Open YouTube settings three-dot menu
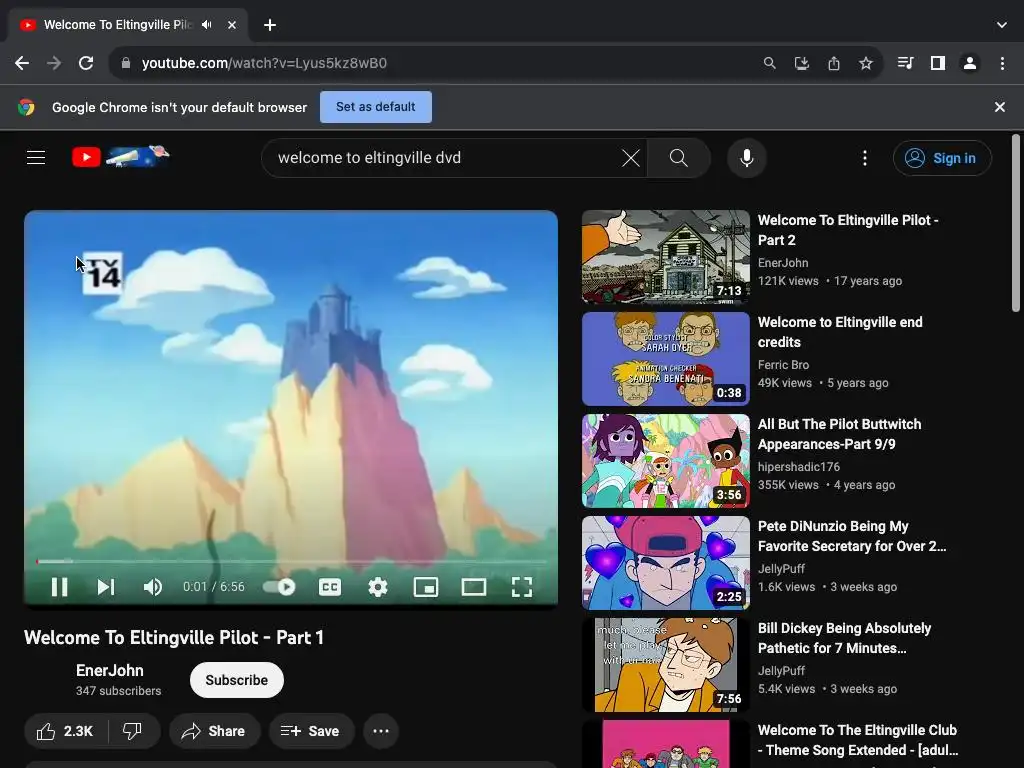This screenshot has width=1024, height=768. (865, 158)
